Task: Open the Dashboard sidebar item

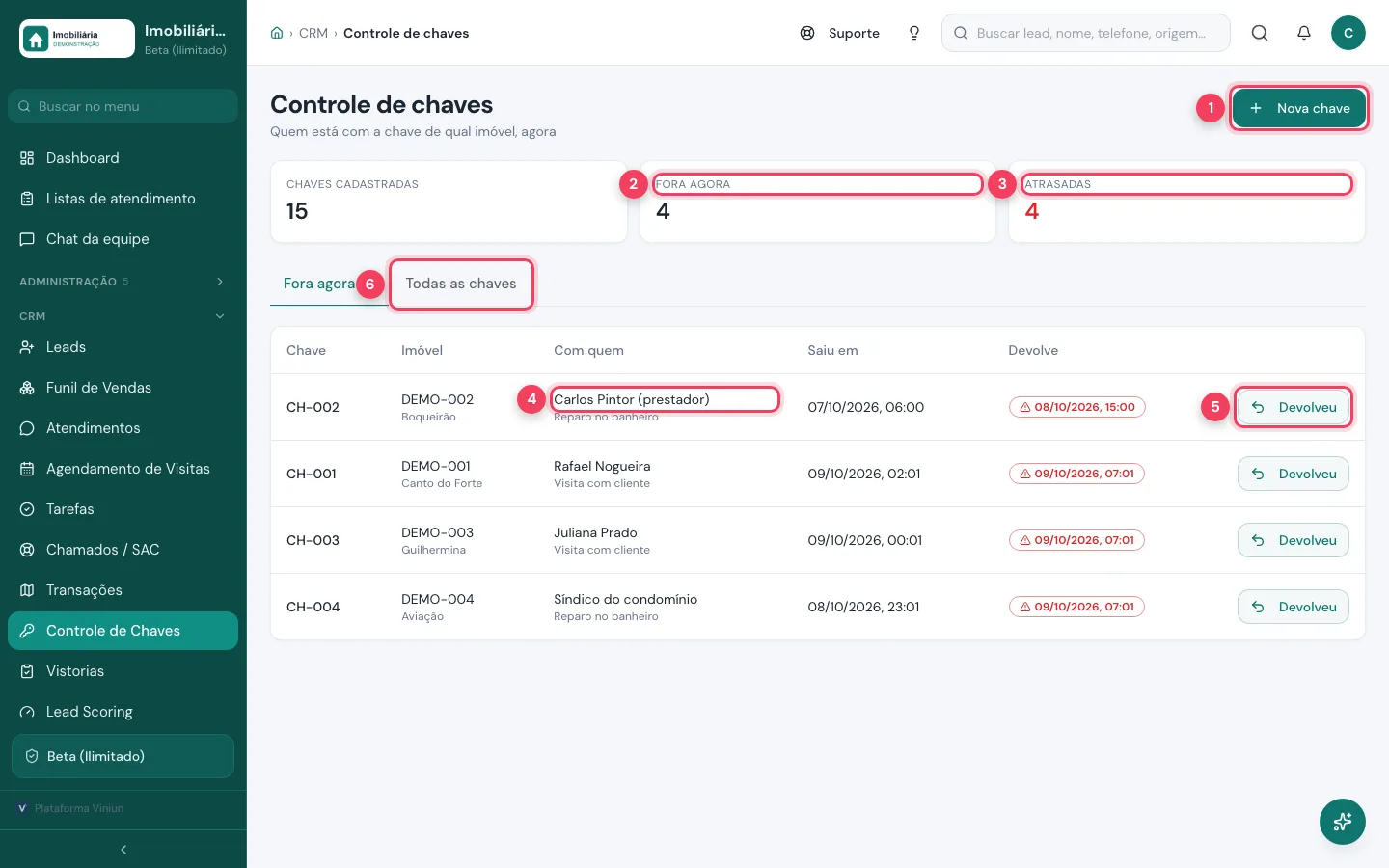Action: click(123, 158)
